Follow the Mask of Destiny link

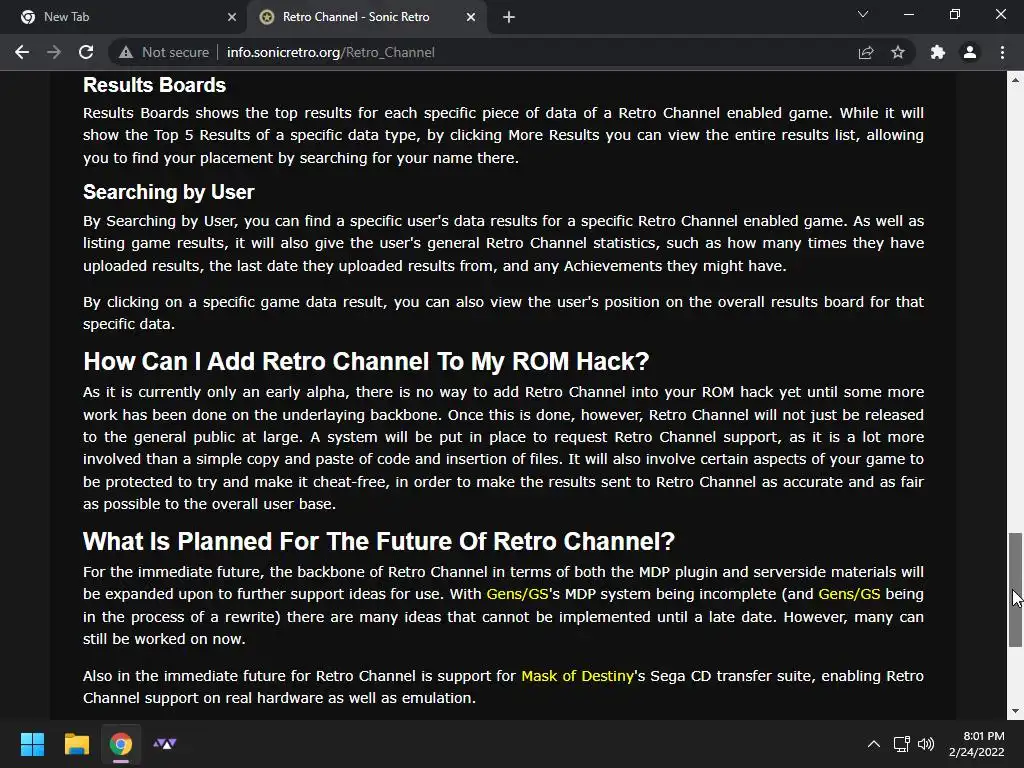577,676
